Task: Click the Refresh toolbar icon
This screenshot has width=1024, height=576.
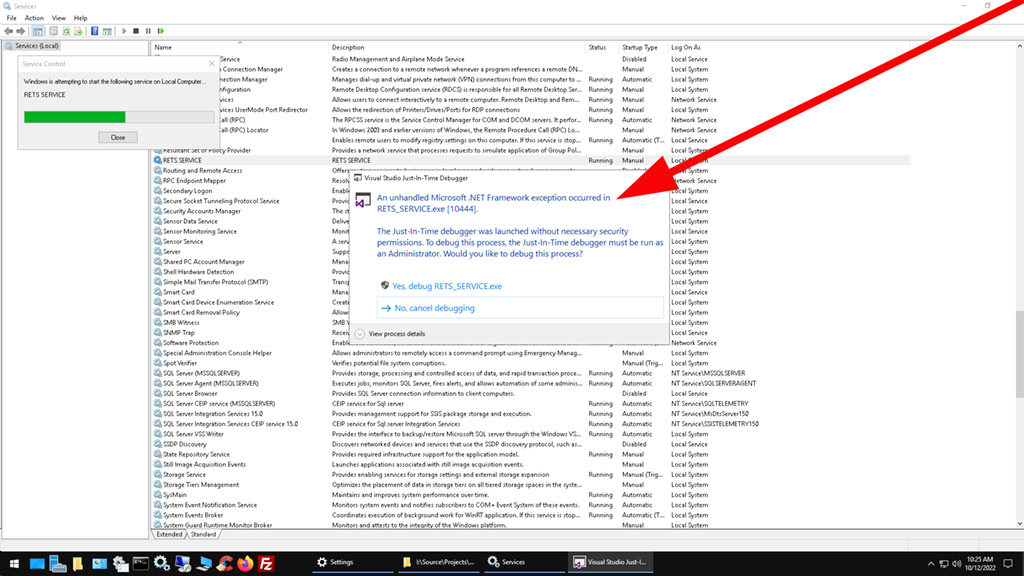Action: [66, 31]
